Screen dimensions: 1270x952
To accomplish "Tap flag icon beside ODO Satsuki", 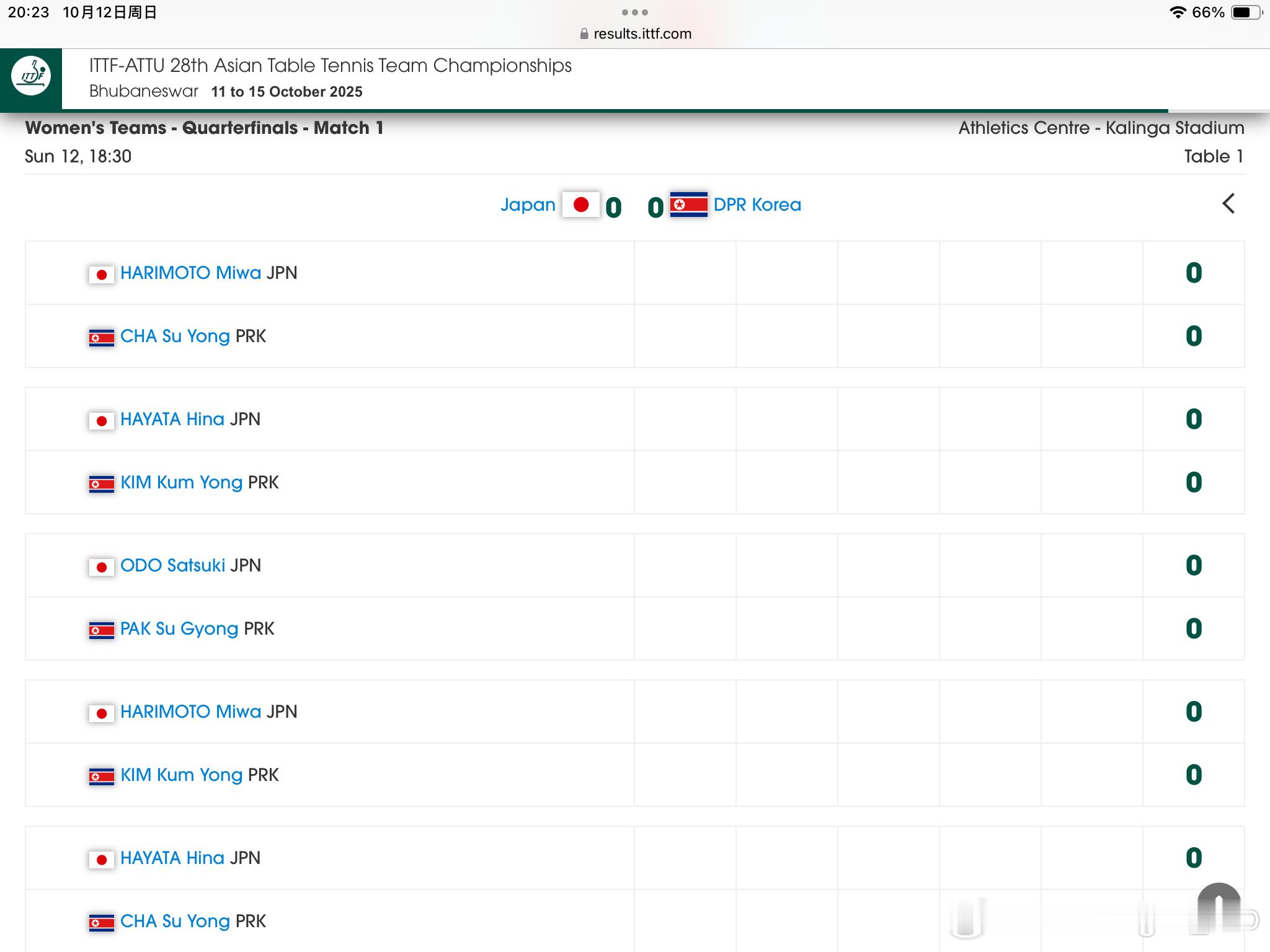I will [x=102, y=566].
